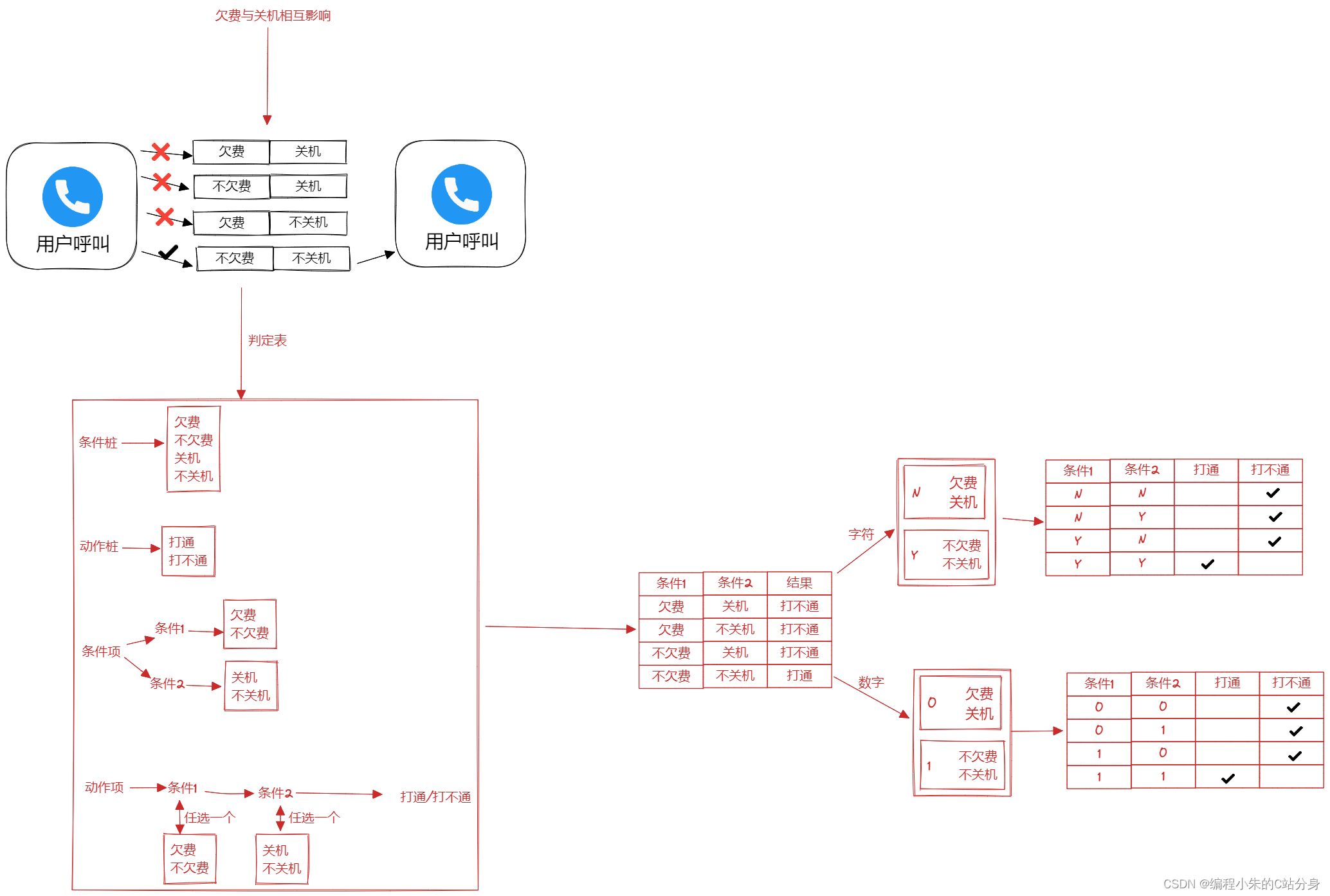Click checkmark in Y N row of character table
Image resolution: width=1330 pixels, height=896 pixels.
(1274, 542)
